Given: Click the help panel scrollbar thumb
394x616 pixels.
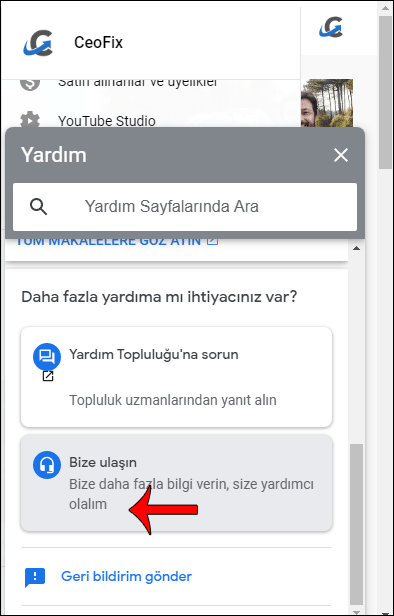Looking at the screenshot, I should tap(356, 524).
